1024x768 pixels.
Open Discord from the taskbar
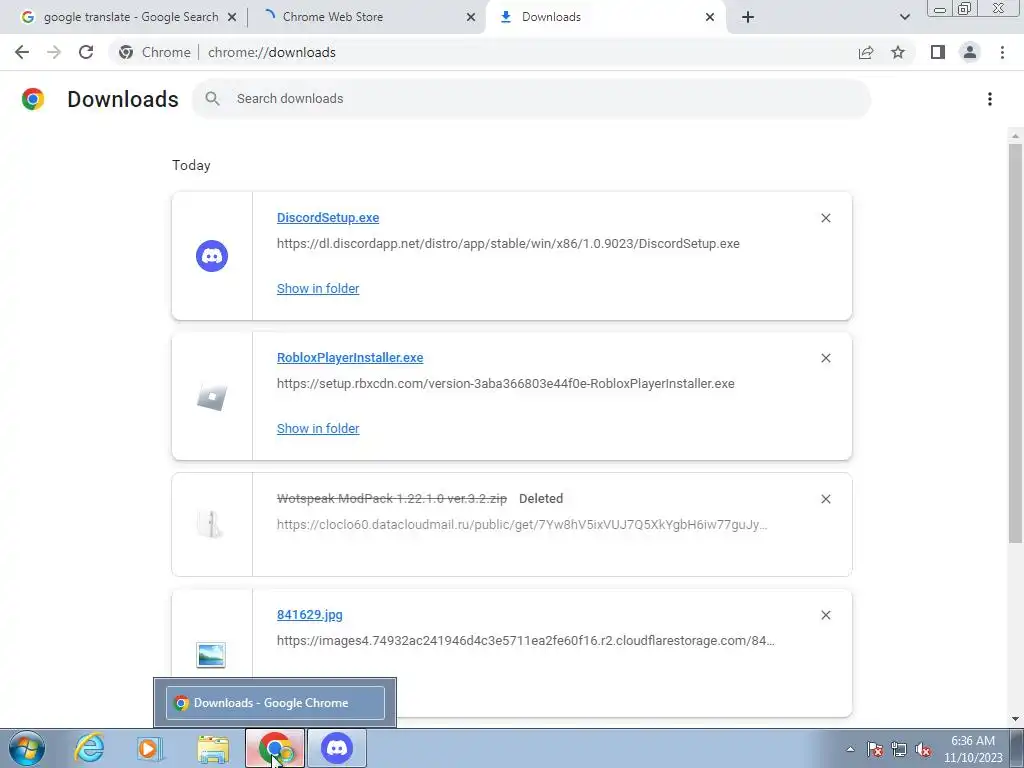click(x=337, y=748)
